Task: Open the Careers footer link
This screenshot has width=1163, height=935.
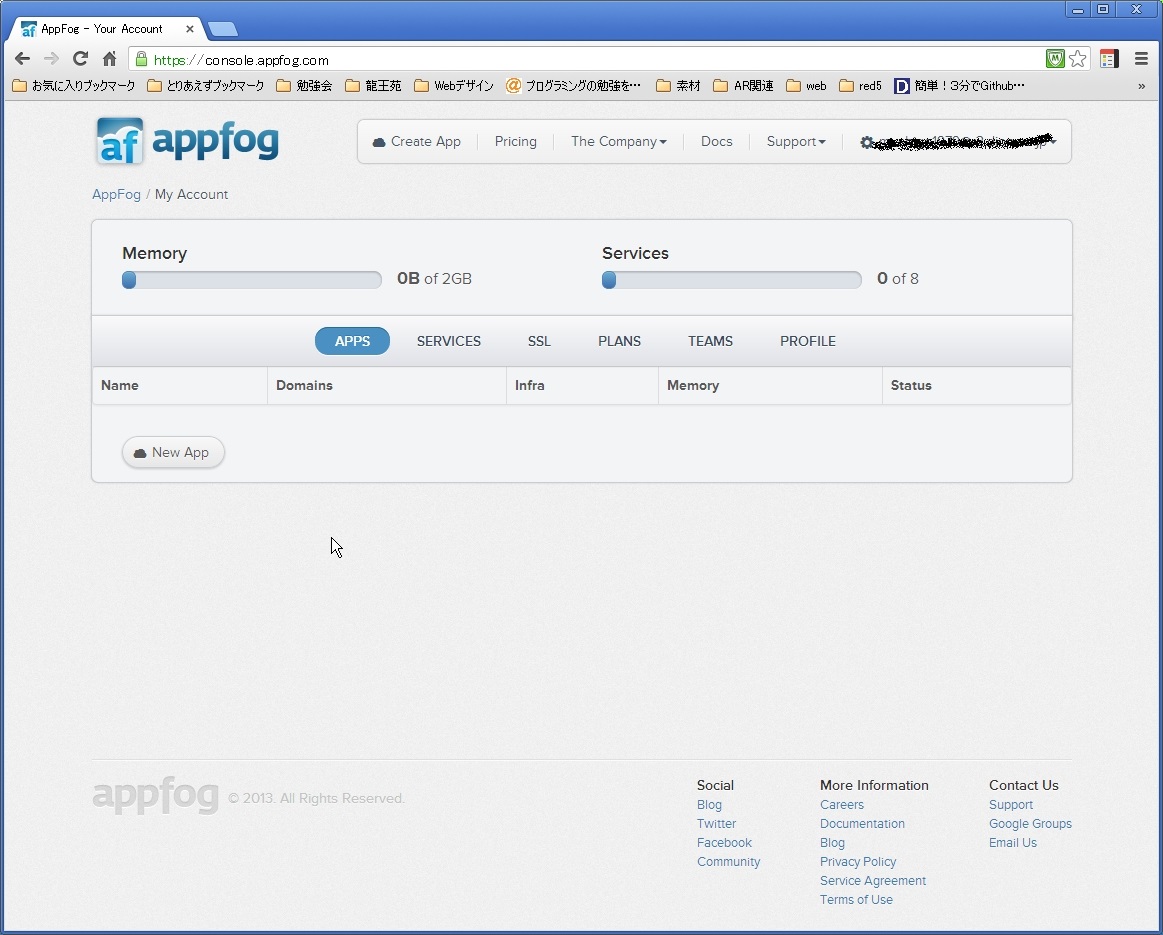Action: (842, 805)
